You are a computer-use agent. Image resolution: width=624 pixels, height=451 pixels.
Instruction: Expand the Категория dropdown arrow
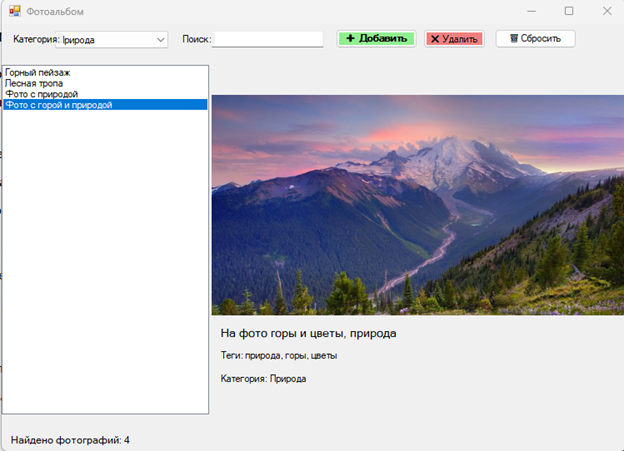coord(161,40)
